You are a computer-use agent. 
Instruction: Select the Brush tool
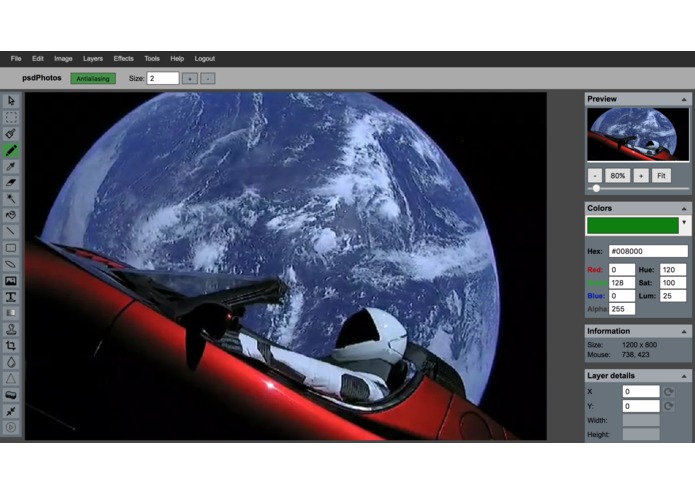coord(11,134)
